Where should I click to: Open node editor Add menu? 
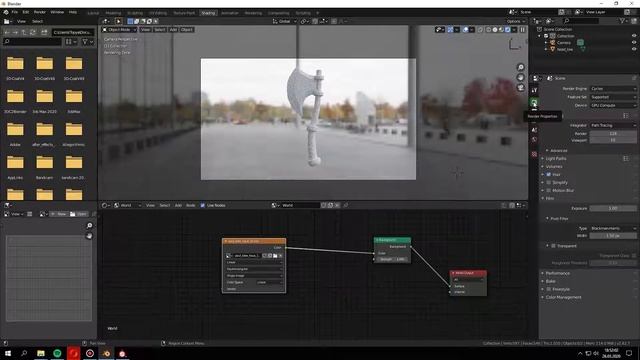[178, 205]
